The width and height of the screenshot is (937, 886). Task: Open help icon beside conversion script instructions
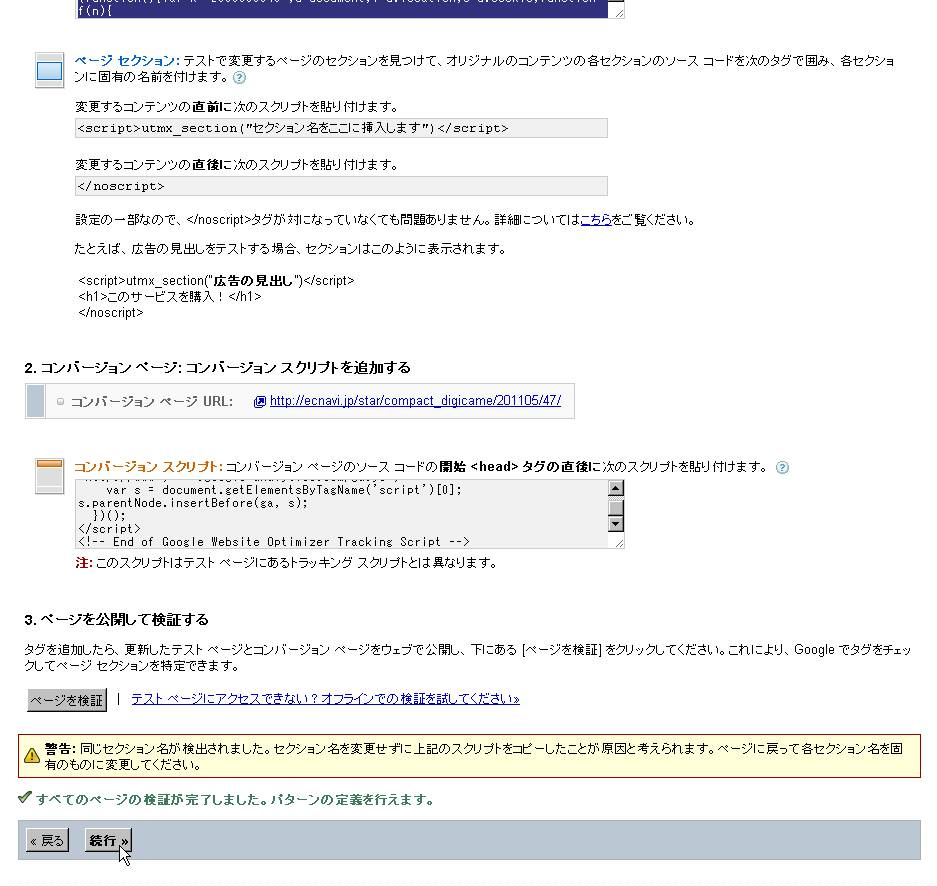click(782, 467)
